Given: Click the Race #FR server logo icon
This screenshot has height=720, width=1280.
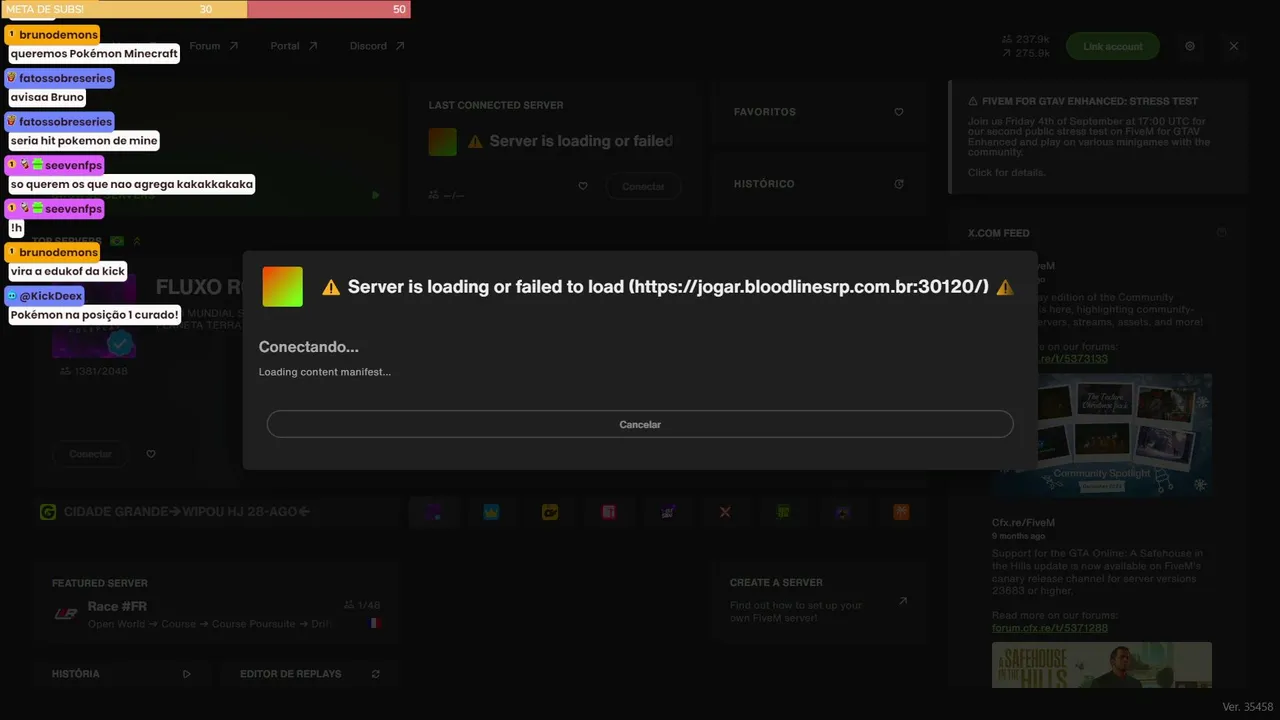Looking at the screenshot, I should (x=66, y=614).
